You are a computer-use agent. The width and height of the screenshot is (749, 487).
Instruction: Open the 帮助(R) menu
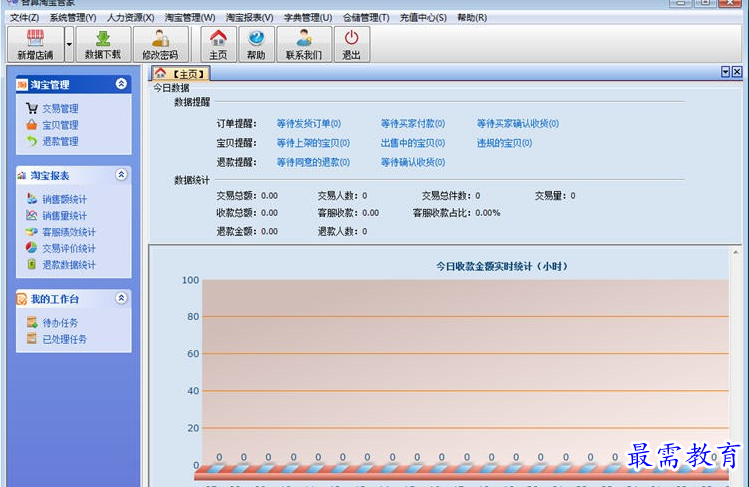tap(471, 18)
